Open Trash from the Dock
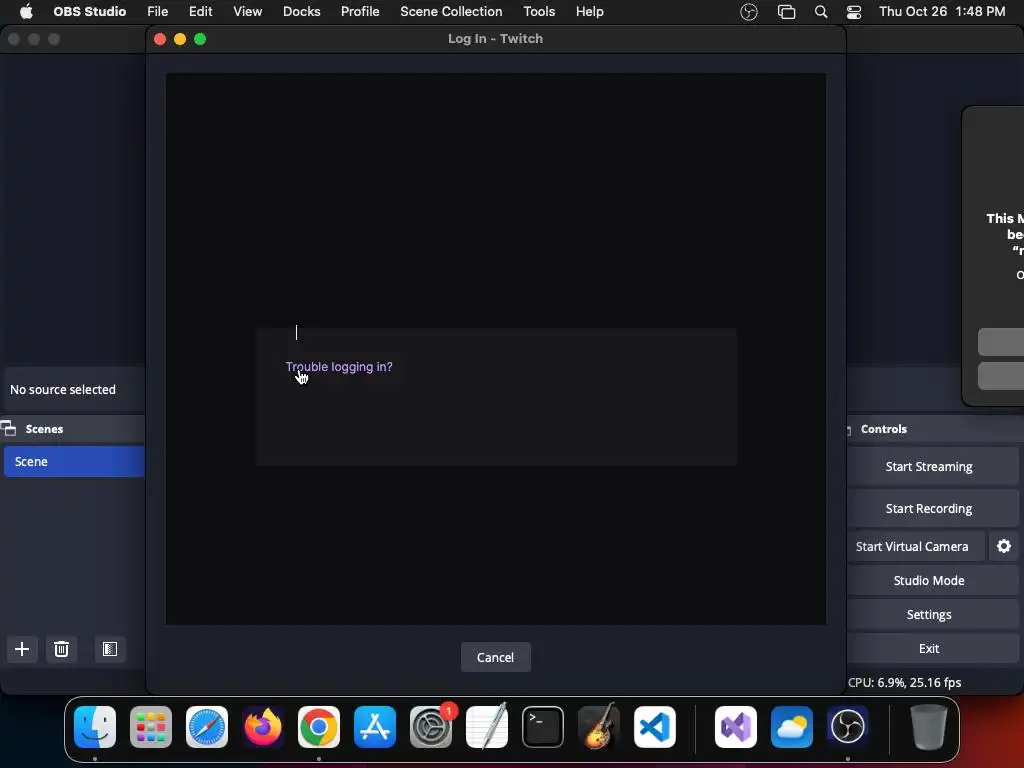Screen dimensions: 1024x768 [929, 727]
